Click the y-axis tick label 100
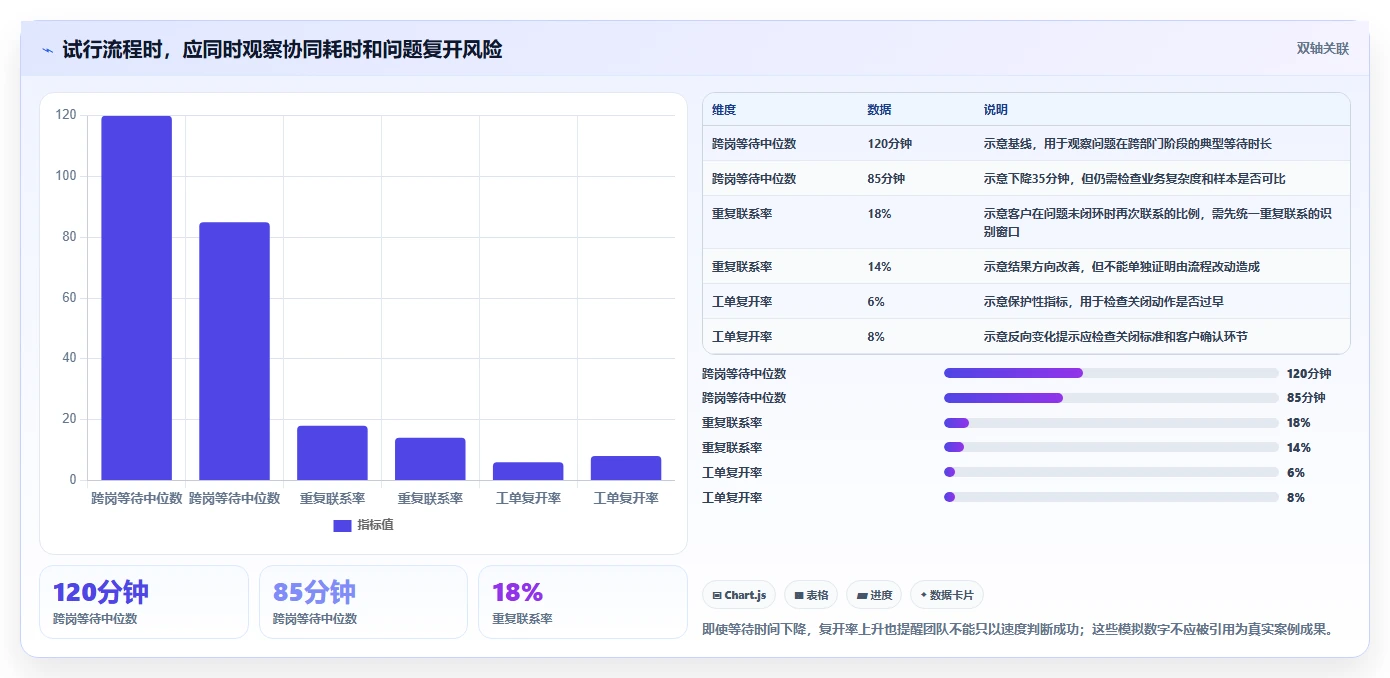This screenshot has height=678, width=1390. click(66, 176)
